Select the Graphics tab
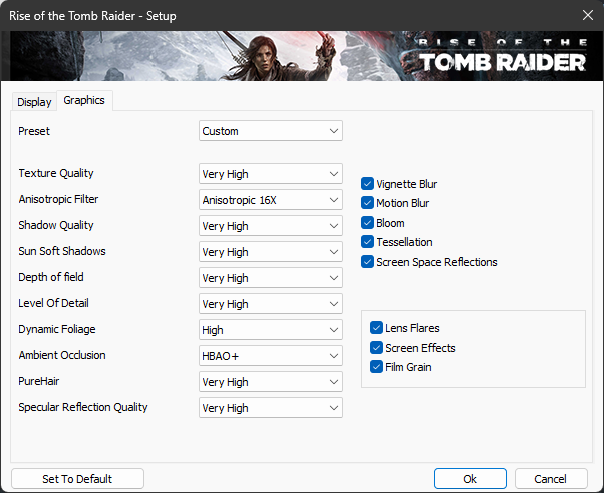The width and height of the screenshot is (604, 493). tap(84, 101)
